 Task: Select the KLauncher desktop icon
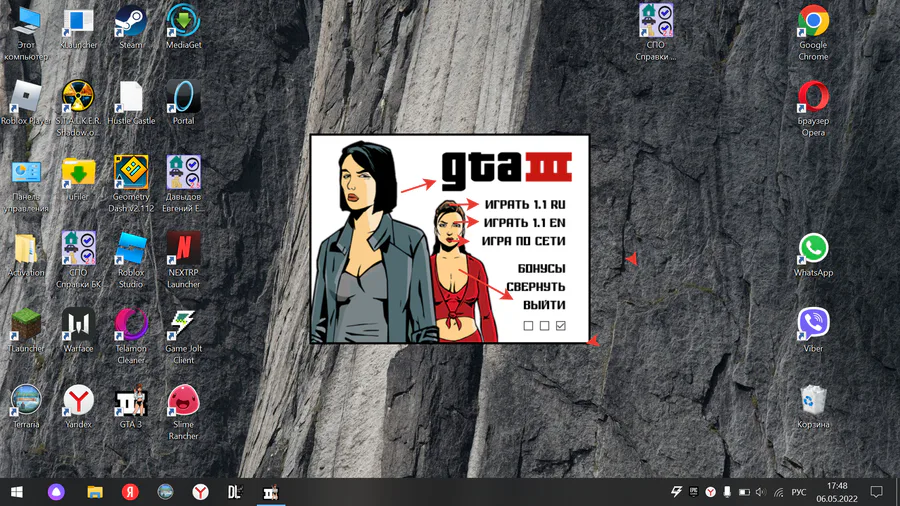(x=79, y=27)
